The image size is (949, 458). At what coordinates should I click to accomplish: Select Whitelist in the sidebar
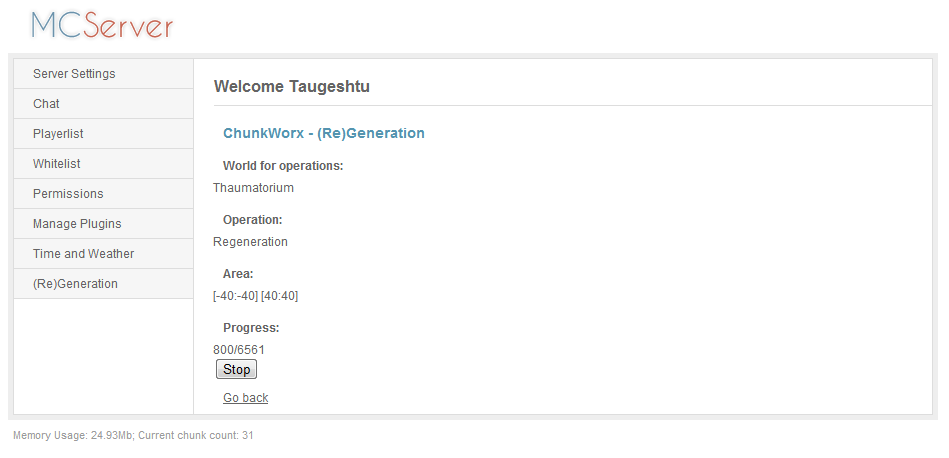tap(57, 164)
